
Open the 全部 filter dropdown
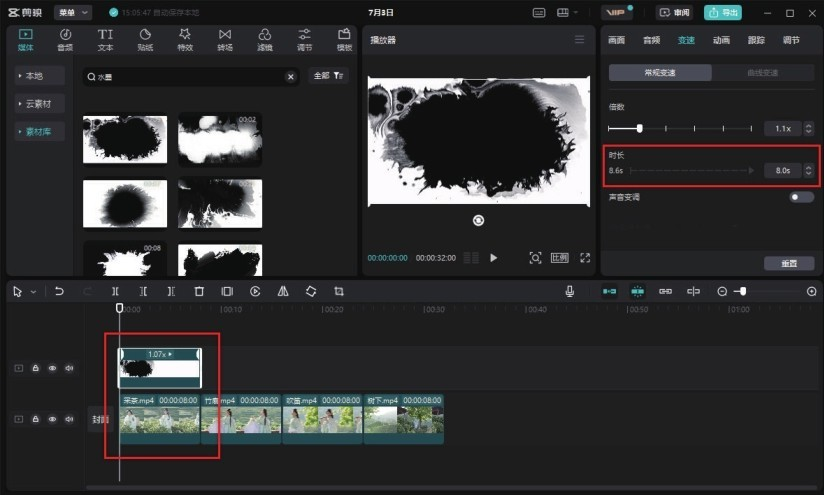(328, 76)
